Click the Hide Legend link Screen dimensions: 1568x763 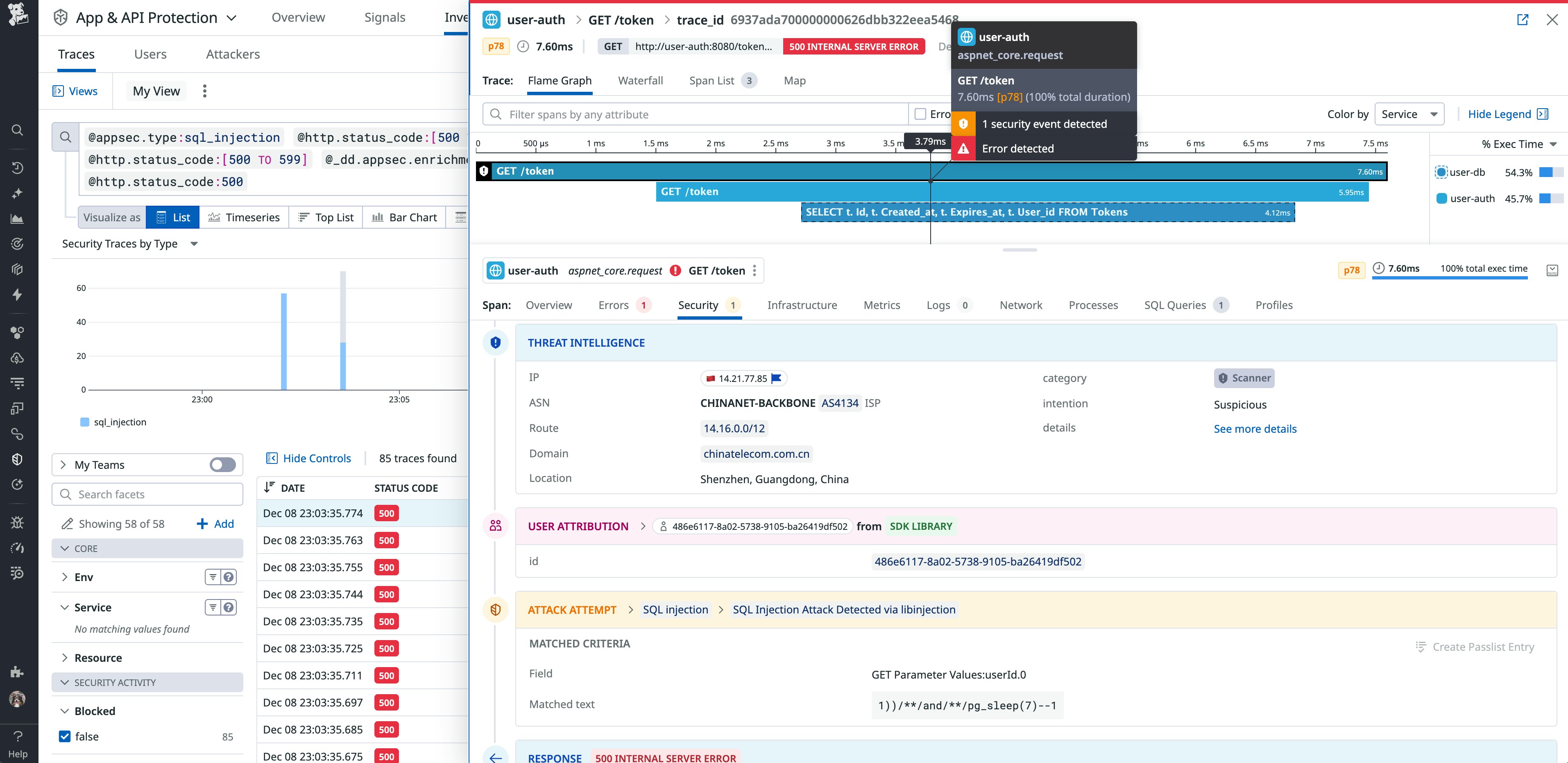[1500, 114]
